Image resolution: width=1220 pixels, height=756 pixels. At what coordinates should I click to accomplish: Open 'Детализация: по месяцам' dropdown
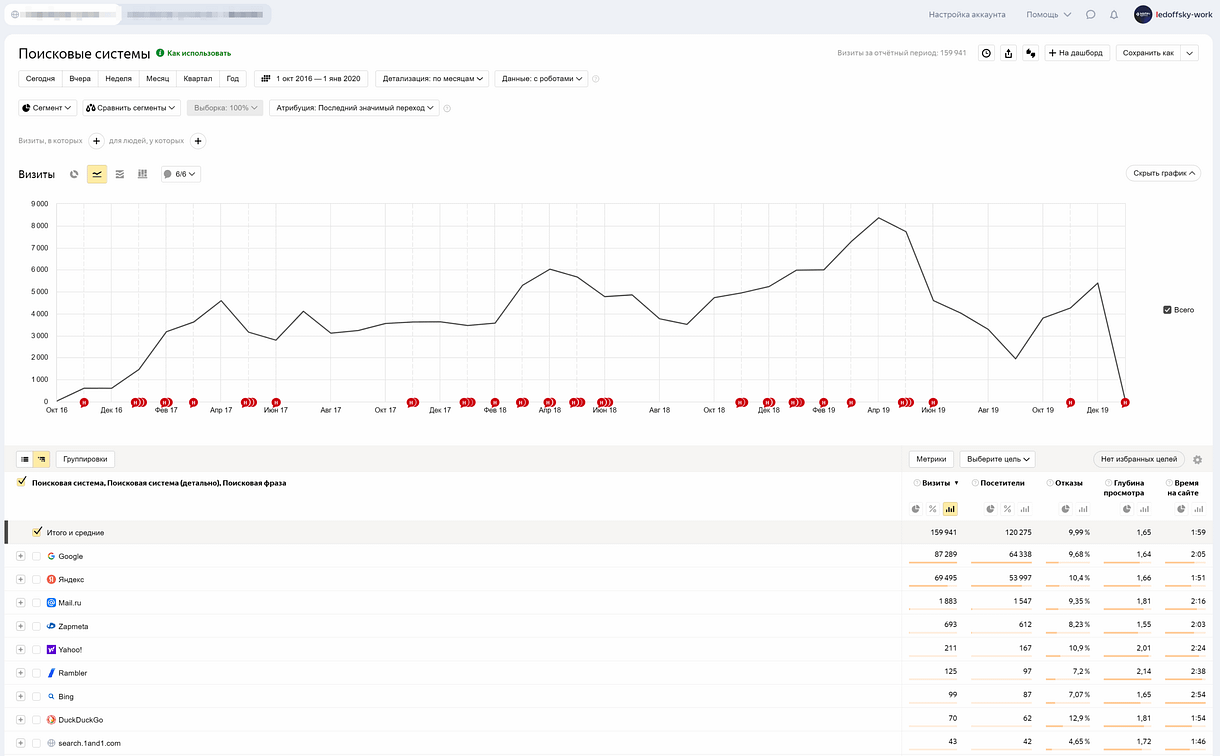coord(432,78)
